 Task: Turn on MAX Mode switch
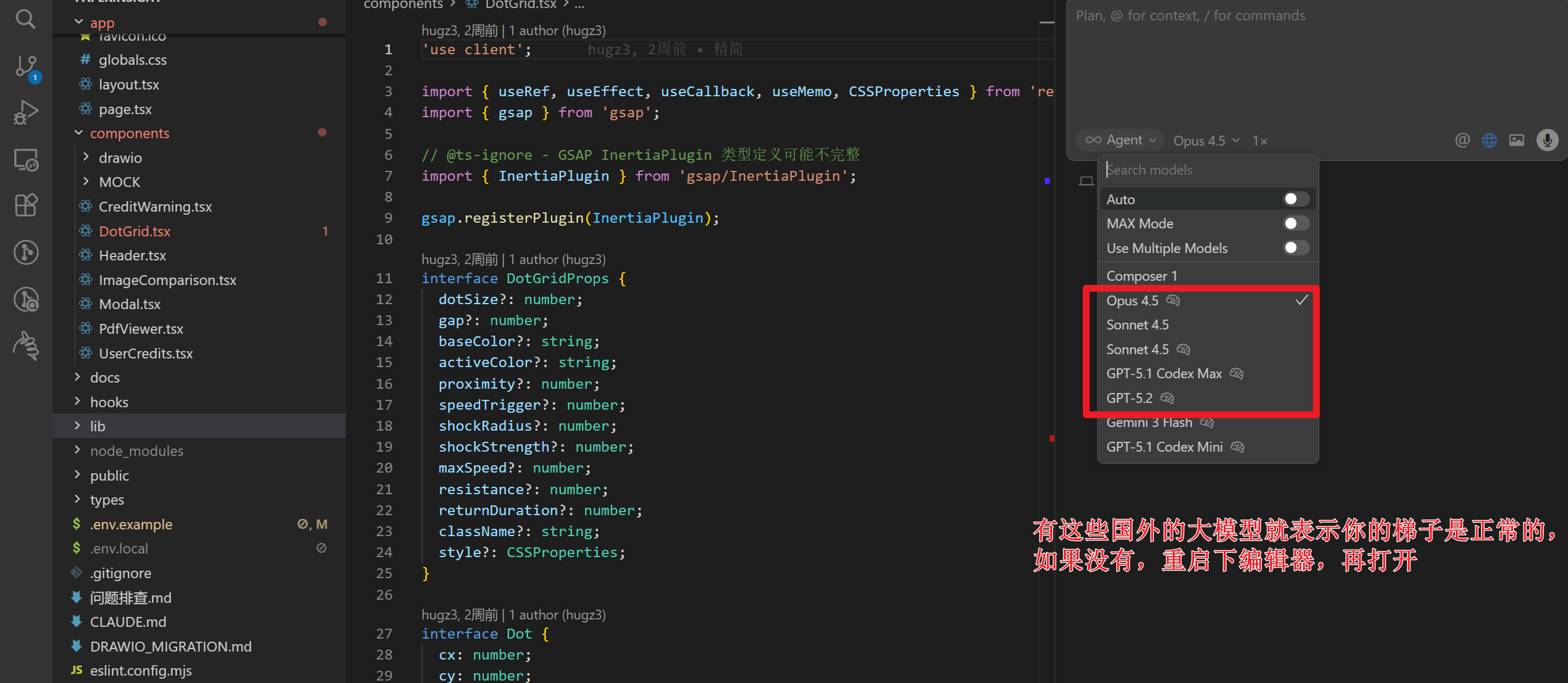coord(1295,223)
